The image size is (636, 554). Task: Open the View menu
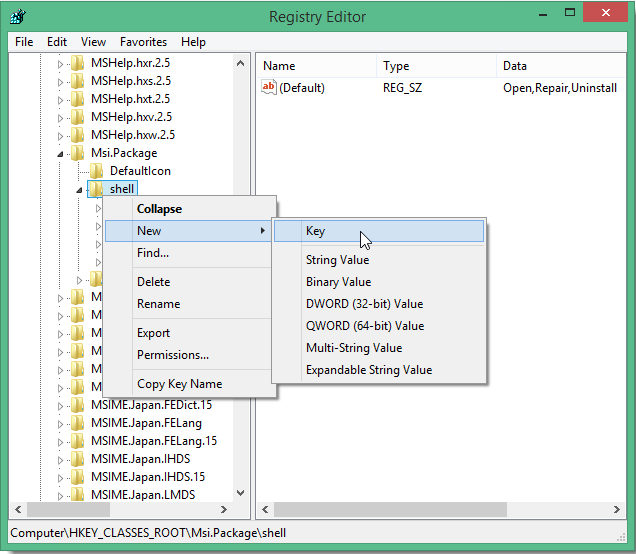(93, 42)
